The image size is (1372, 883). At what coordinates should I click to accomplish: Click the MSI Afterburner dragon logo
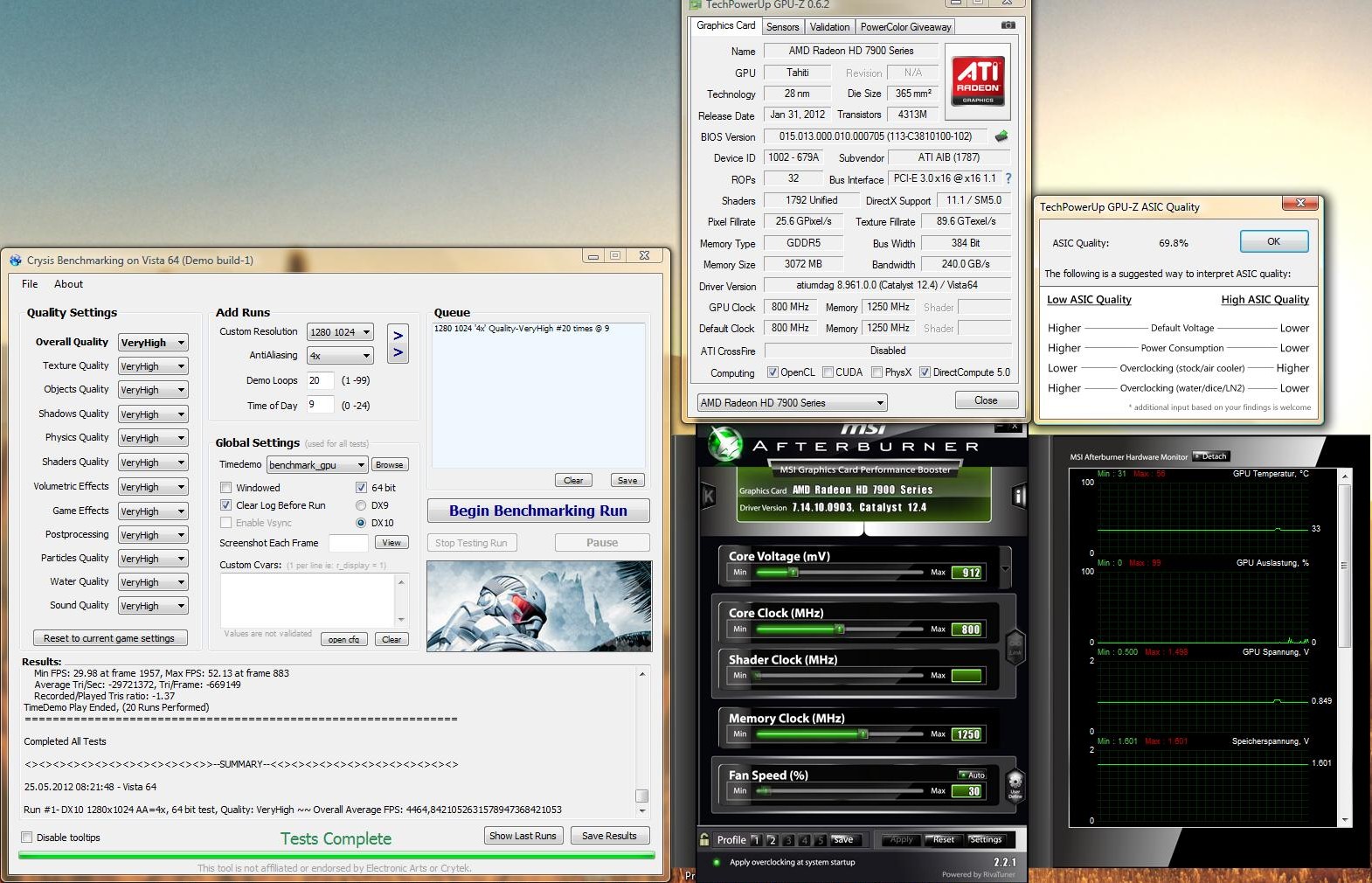pyautogui.click(x=724, y=443)
